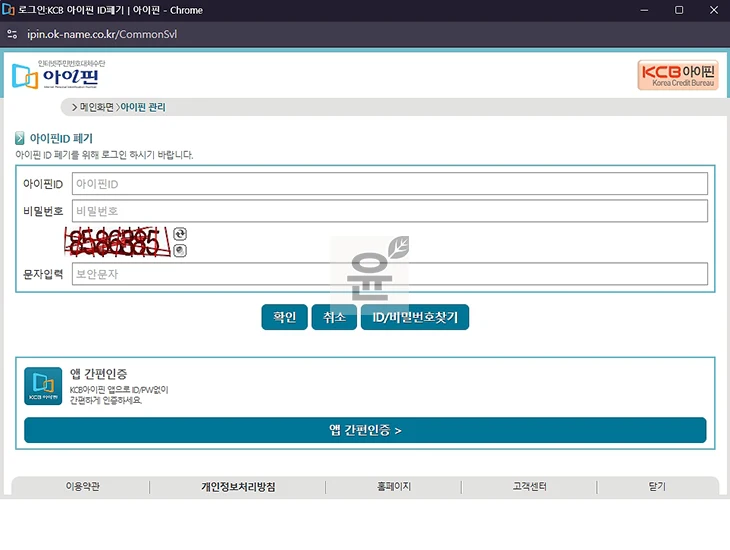Open 이용약관 terms of use
730x550 pixels.
(x=82, y=487)
